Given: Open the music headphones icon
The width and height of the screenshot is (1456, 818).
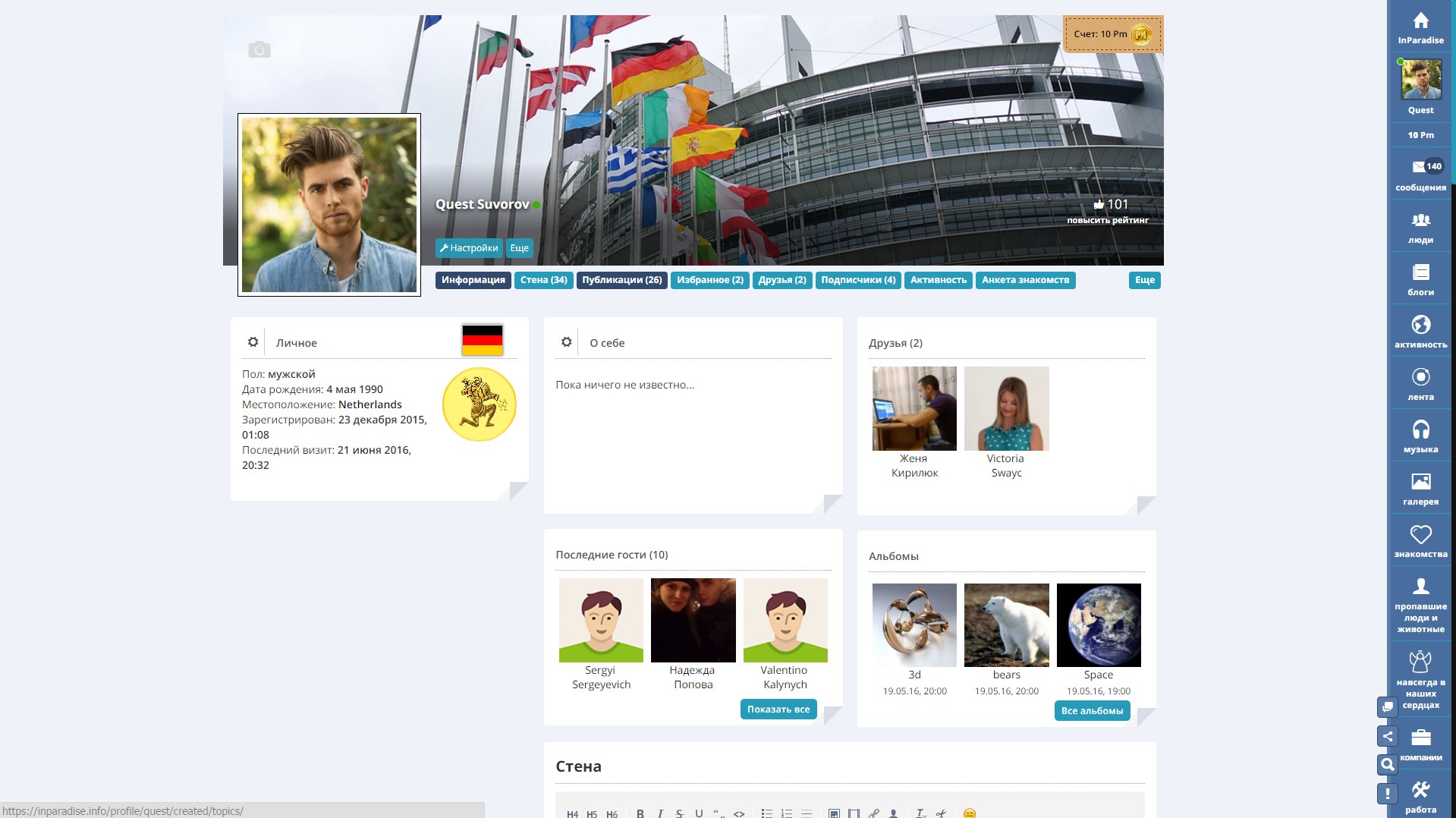Looking at the screenshot, I should (x=1420, y=430).
